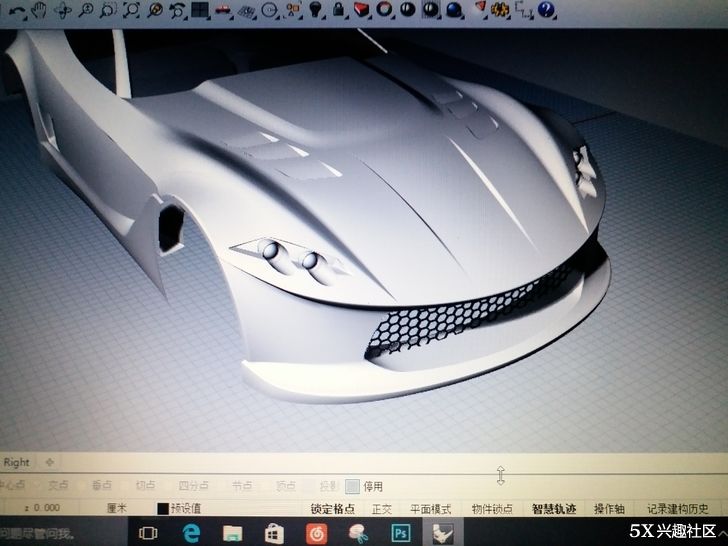728x546 pixels.
Task: Click the four-viewport layout icon
Action: click(200, 11)
